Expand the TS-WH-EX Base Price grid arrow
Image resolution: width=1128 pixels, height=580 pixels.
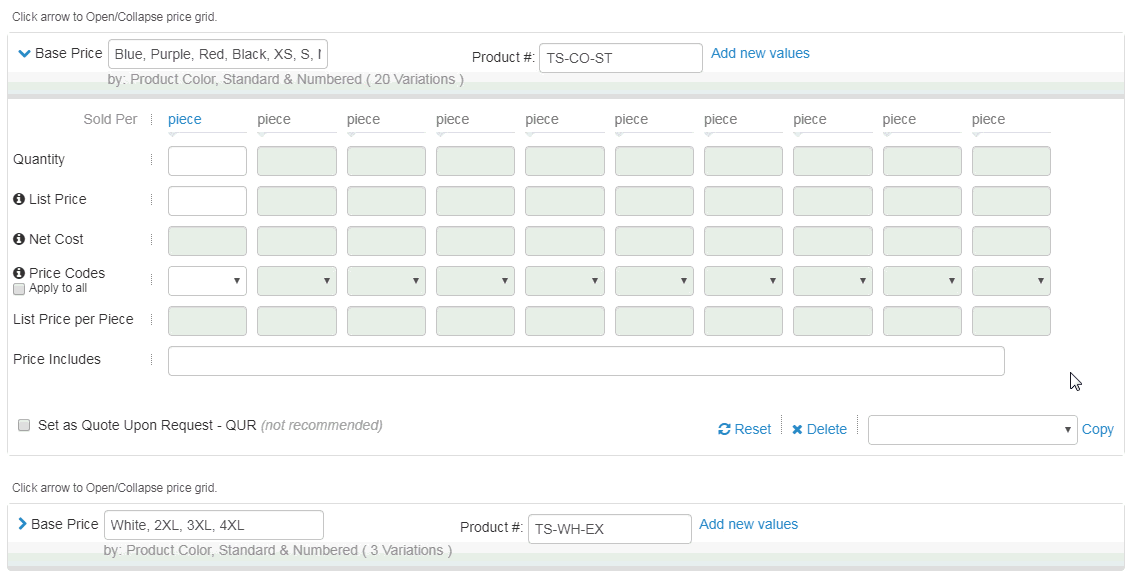[x=22, y=524]
